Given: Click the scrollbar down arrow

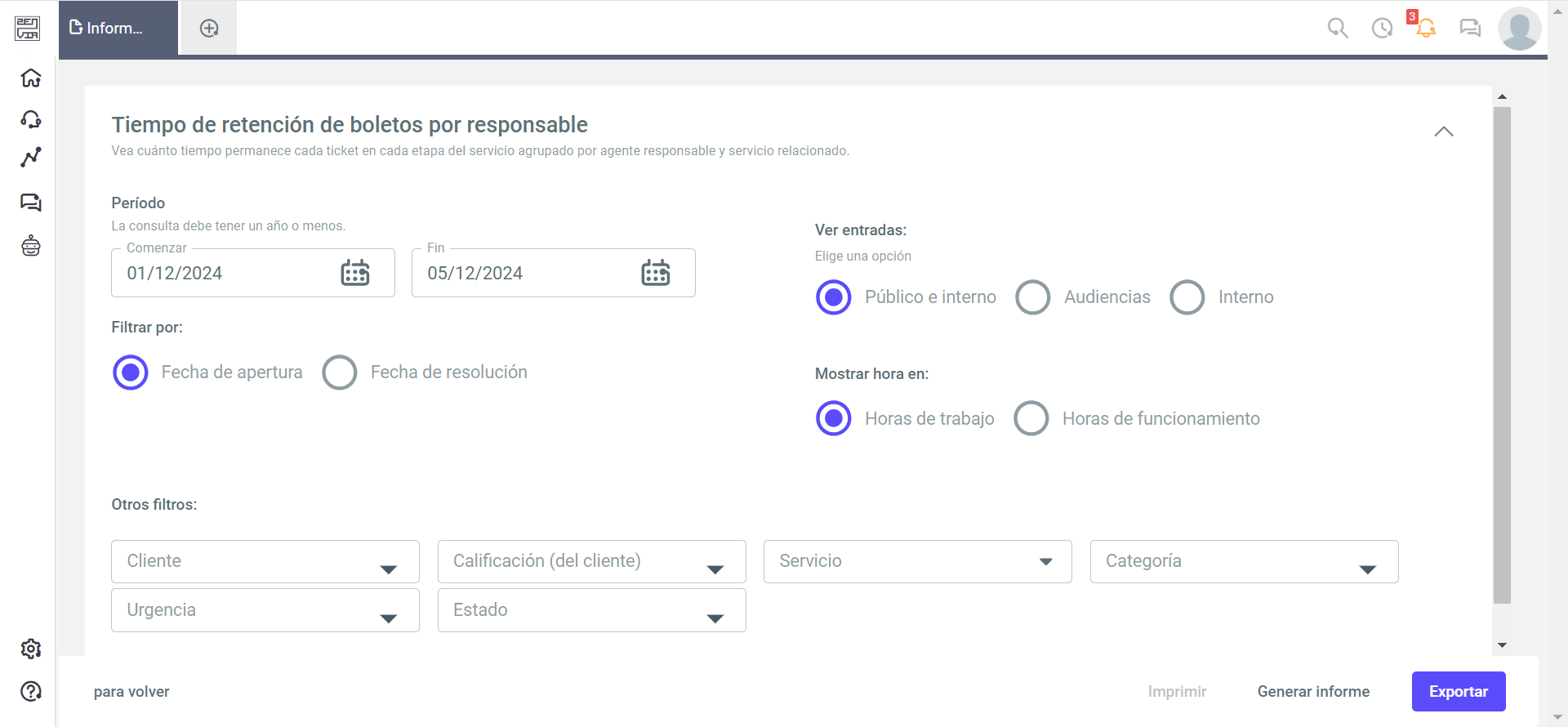Looking at the screenshot, I should click(1502, 645).
